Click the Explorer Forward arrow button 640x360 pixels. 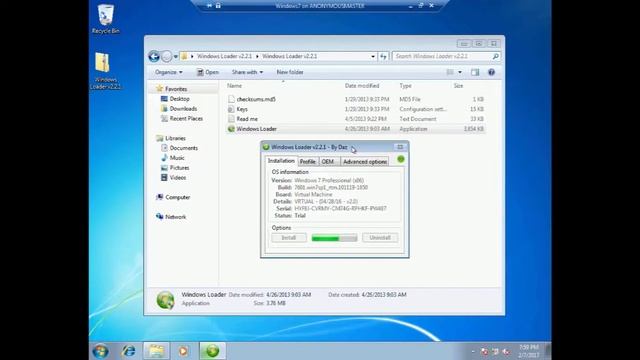tap(167, 56)
